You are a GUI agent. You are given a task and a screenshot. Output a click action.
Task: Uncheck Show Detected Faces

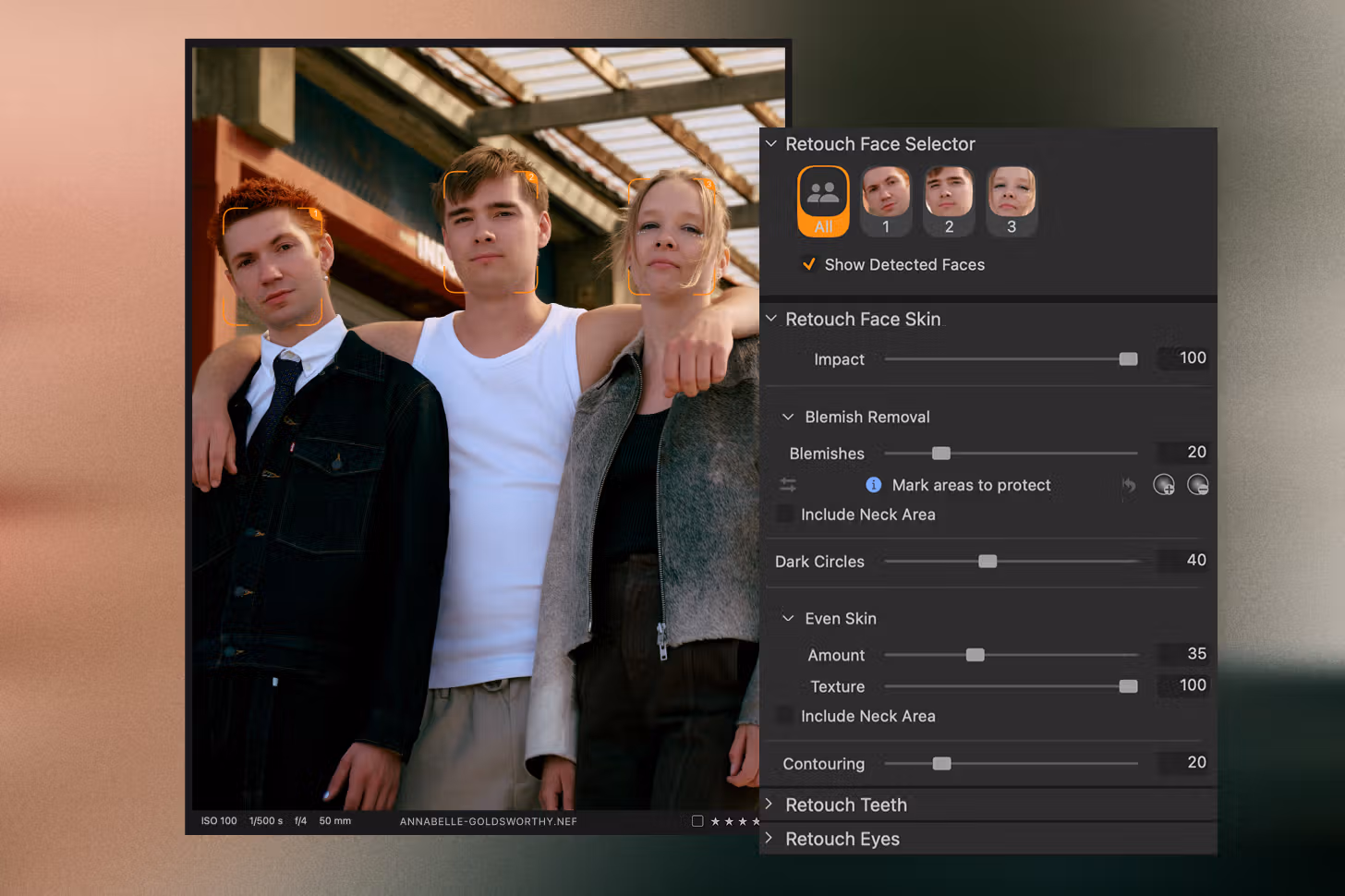[808, 264]
